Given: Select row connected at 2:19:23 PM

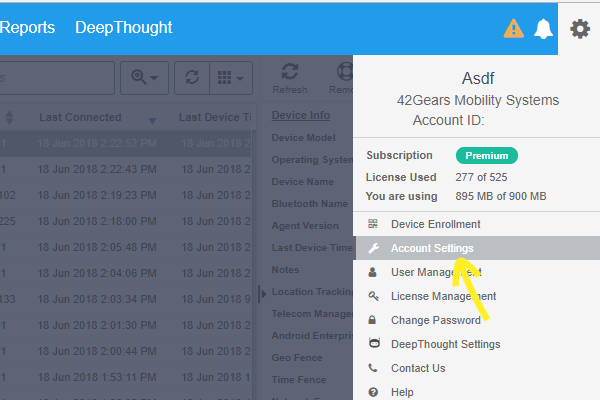Looking at the screenshot, I should 126,195.
